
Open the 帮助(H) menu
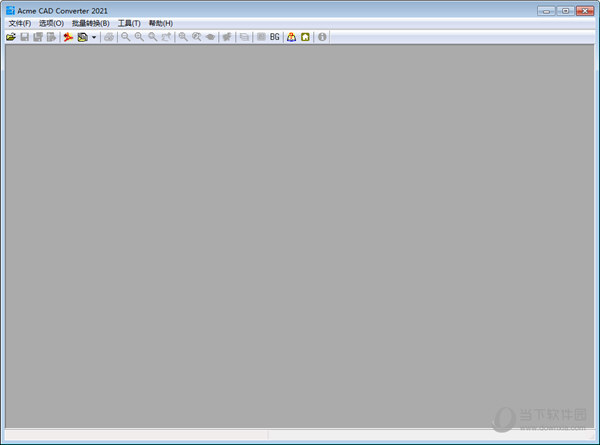pyautogui.click(x=160, y=23)
